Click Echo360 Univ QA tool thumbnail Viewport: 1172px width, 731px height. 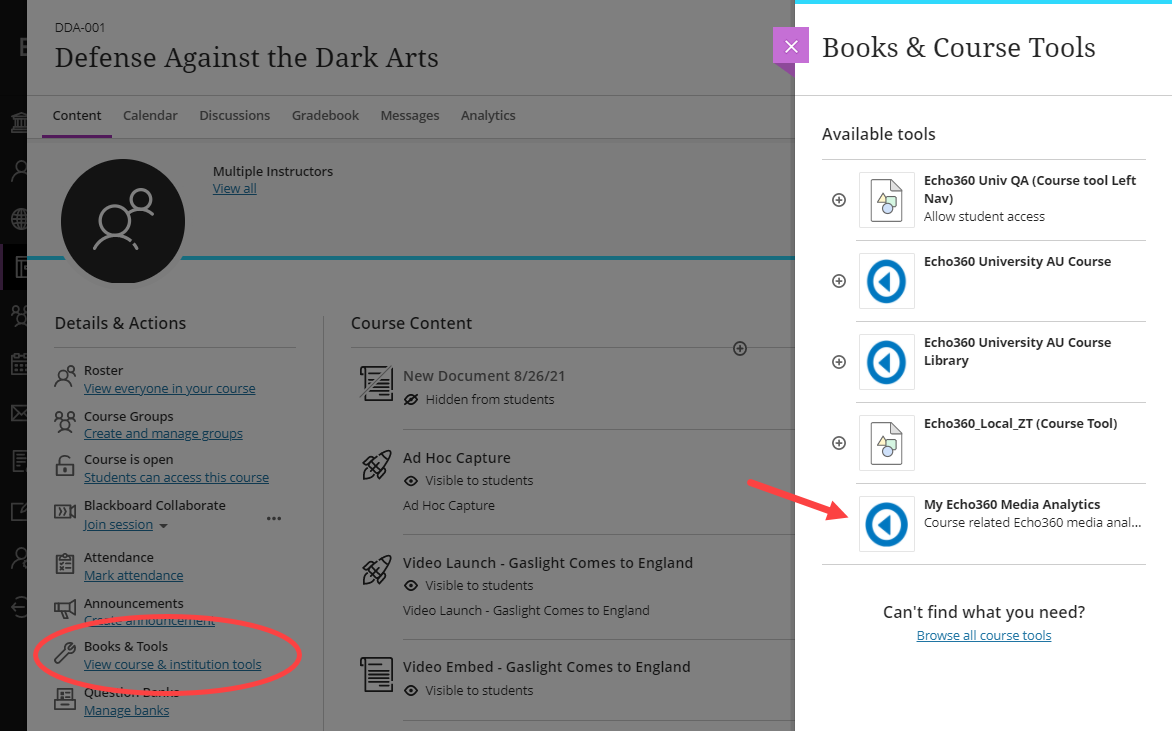pos(886,200)
